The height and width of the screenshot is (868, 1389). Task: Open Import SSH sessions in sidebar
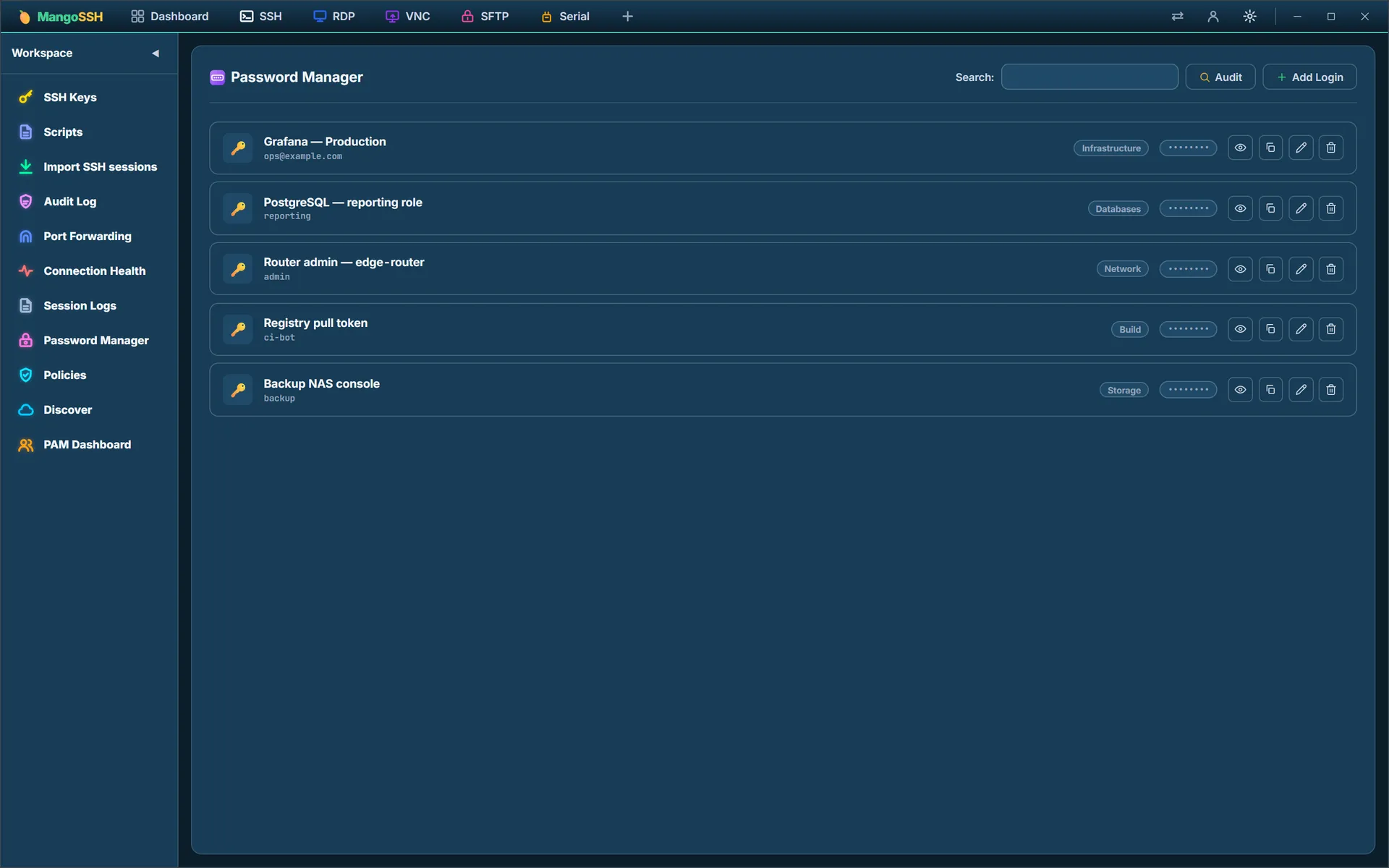pyautogui.click(x=90, y=166)
